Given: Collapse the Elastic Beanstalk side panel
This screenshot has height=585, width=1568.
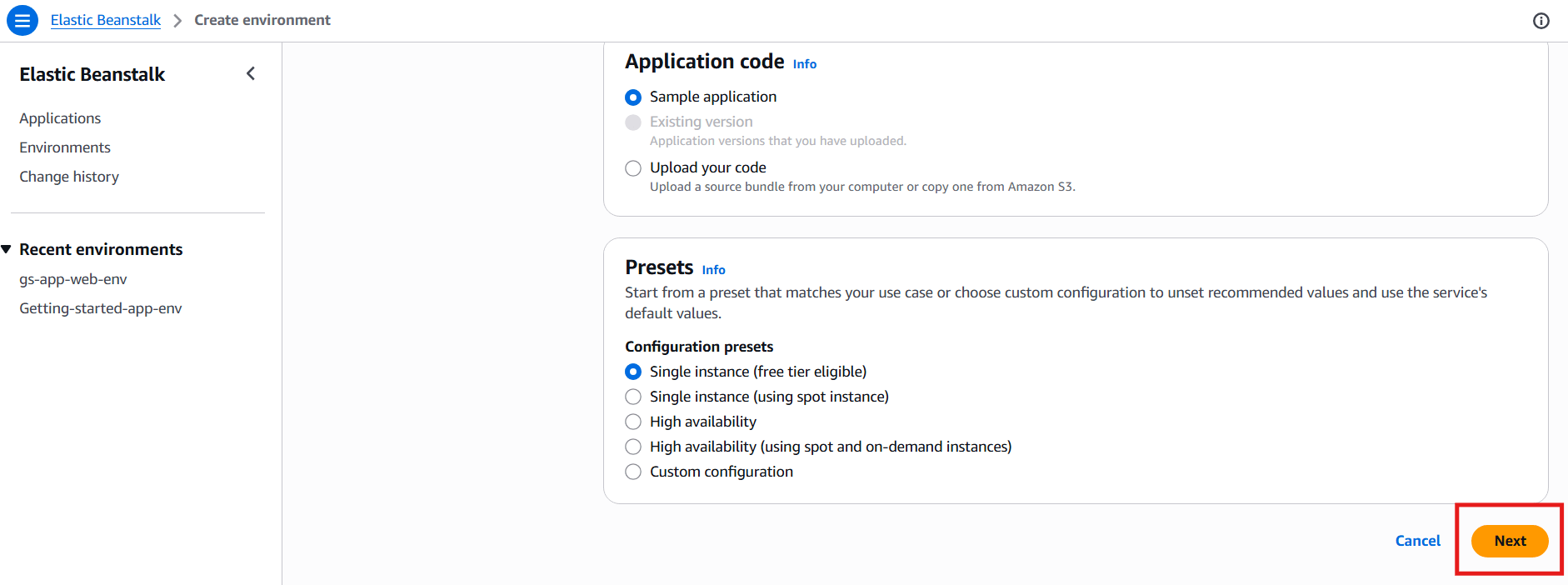Looking at the screenshot, I should click(251, 74).
